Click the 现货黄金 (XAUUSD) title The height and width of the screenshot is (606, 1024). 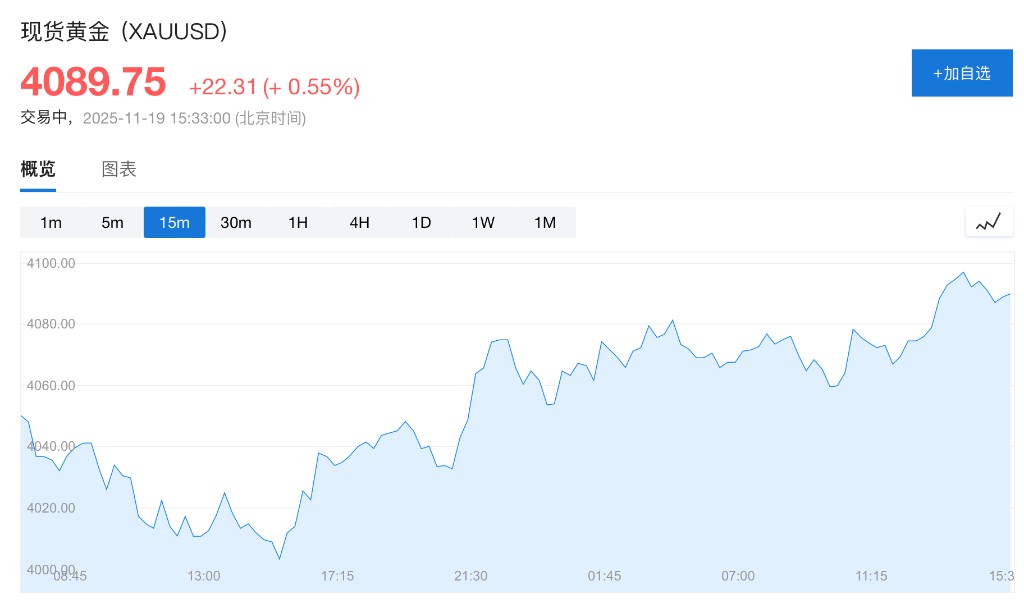tap(124, 31)
